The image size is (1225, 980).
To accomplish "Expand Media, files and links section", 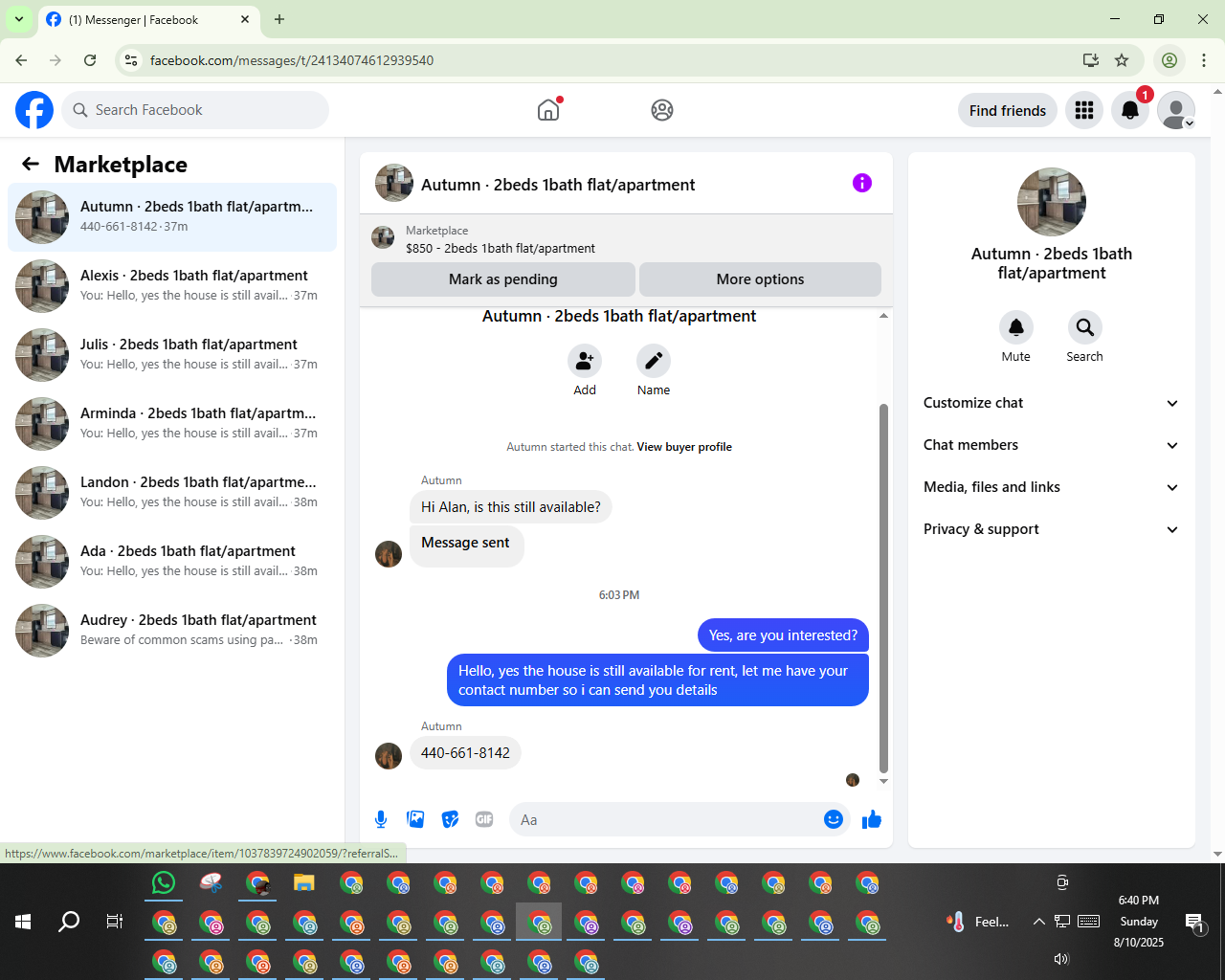I will [x=1052, y=487].
